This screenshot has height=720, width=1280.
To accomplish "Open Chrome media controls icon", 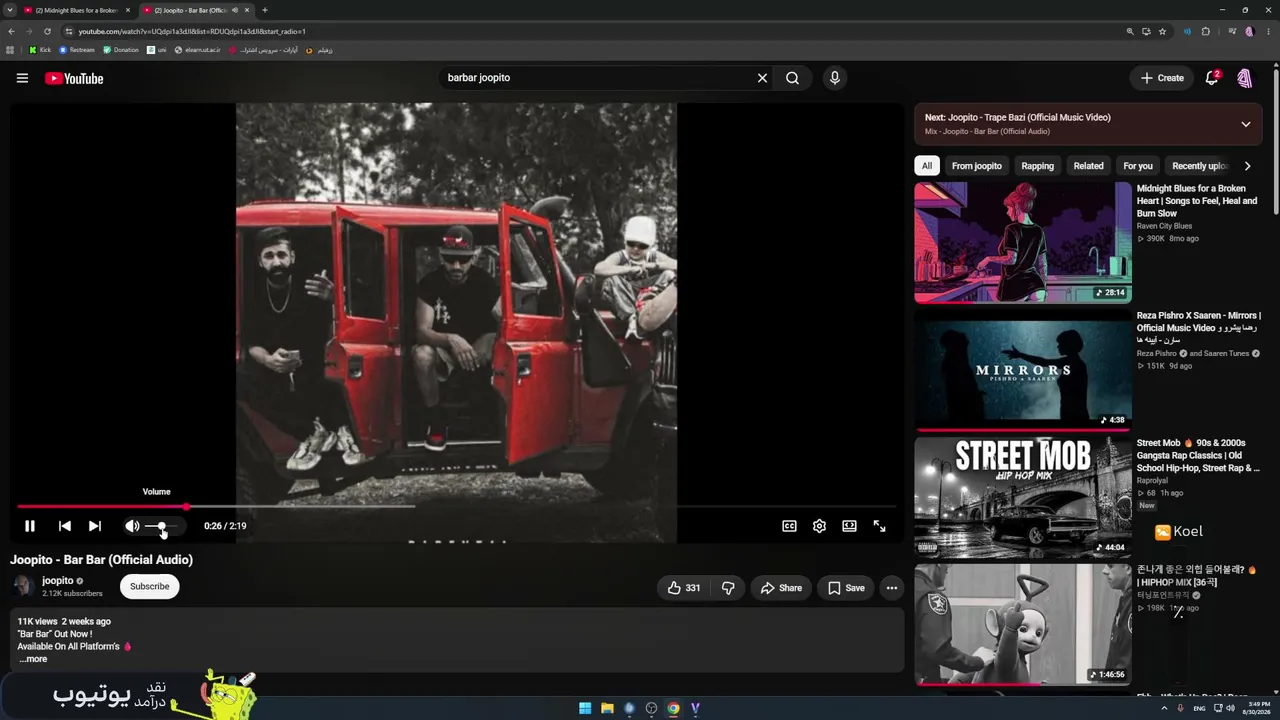I will 1232,31.
